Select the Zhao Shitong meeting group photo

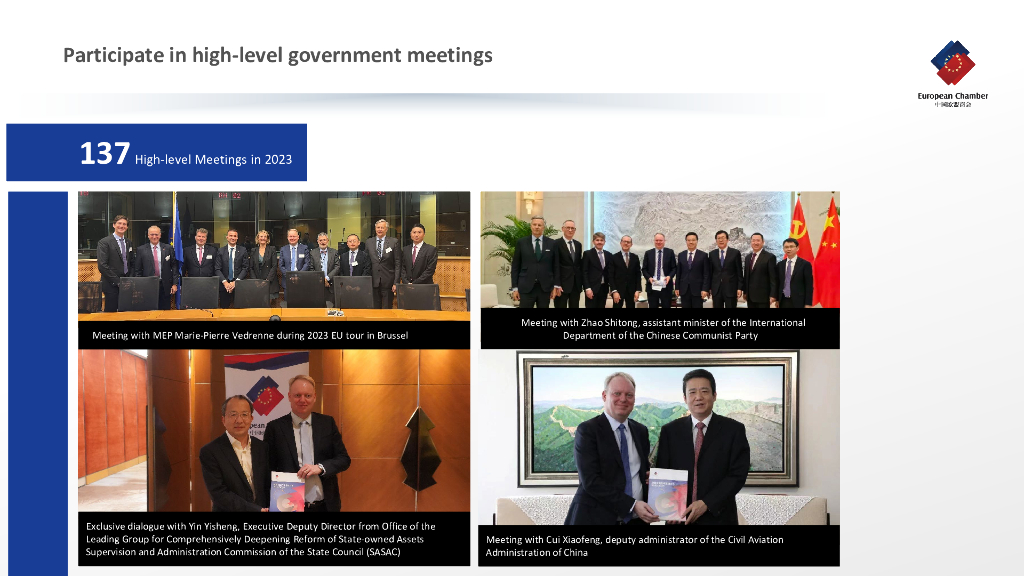pyautogui.click(x=660, y=249)
